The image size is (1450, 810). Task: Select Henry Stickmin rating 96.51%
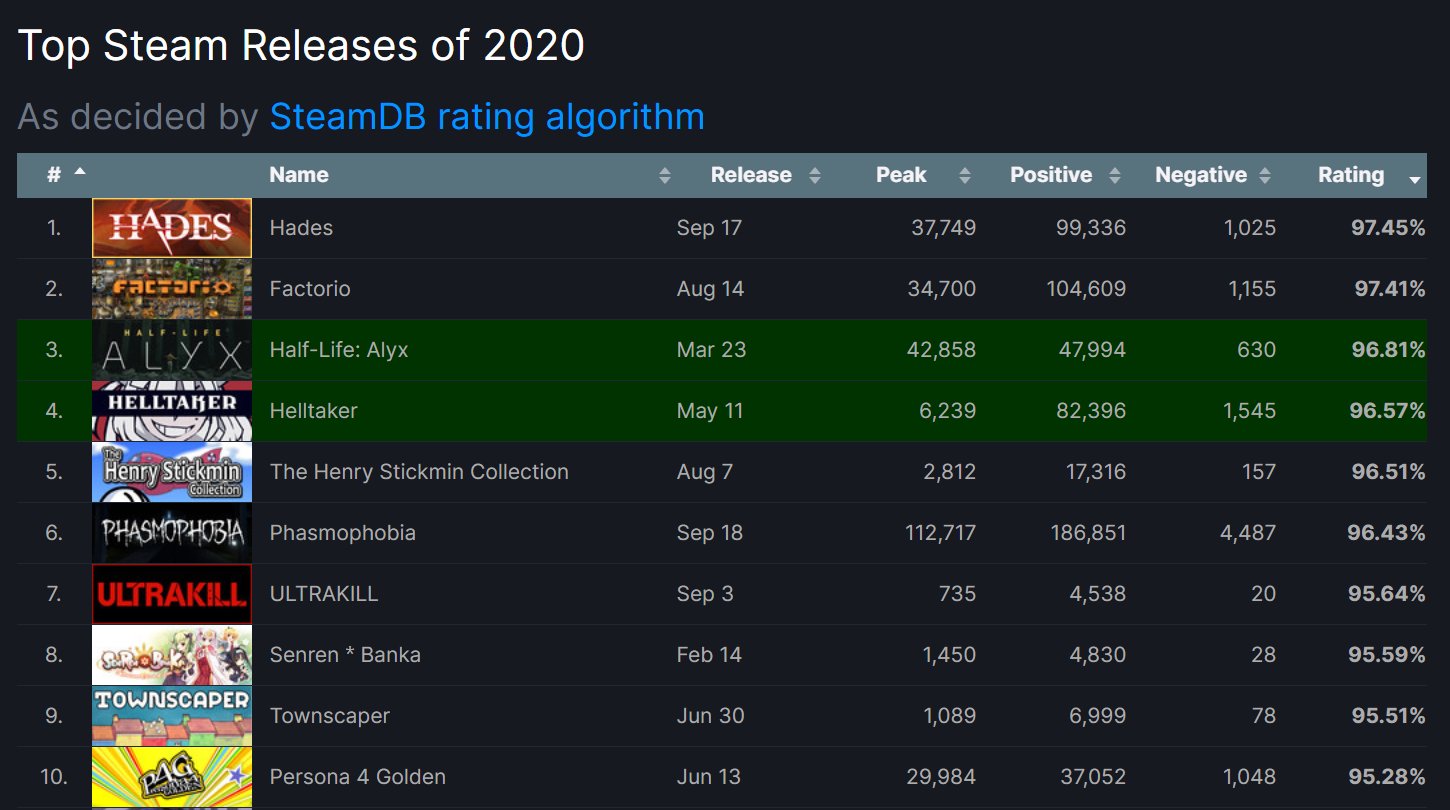click(x=1388, y=472)
